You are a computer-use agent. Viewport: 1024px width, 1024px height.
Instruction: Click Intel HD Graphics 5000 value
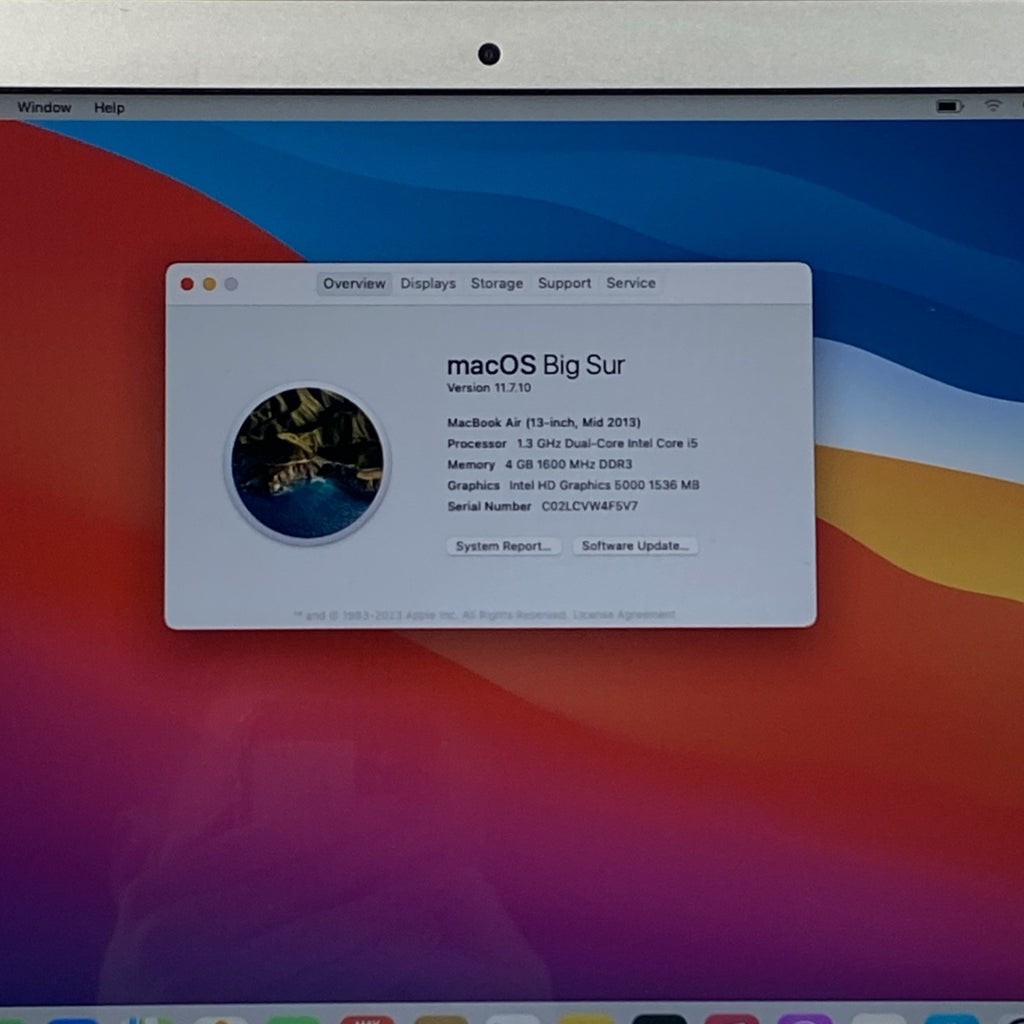[604, 485]
